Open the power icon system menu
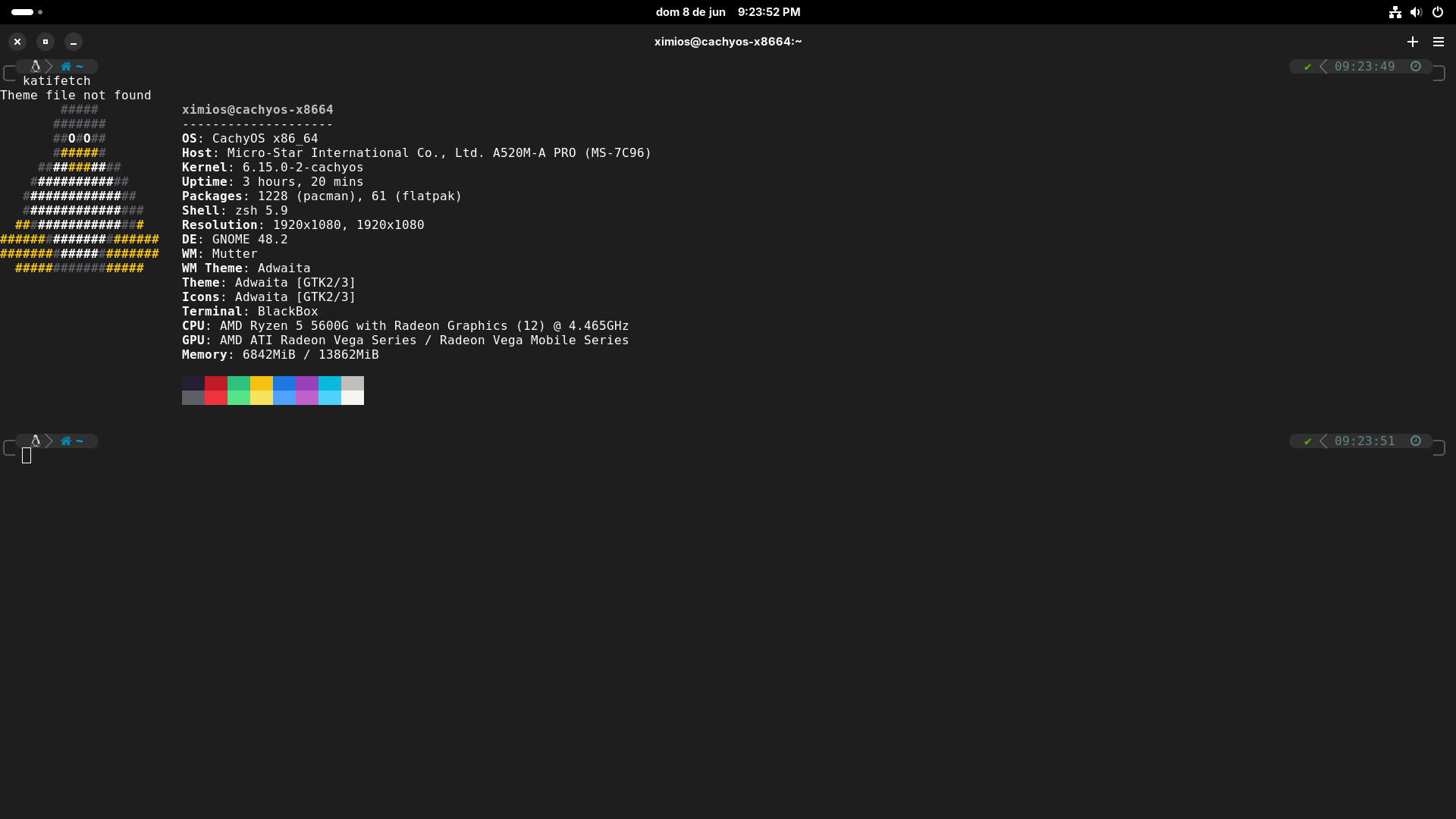This screenshot has width=1456, height=819. pos(1437,12)
